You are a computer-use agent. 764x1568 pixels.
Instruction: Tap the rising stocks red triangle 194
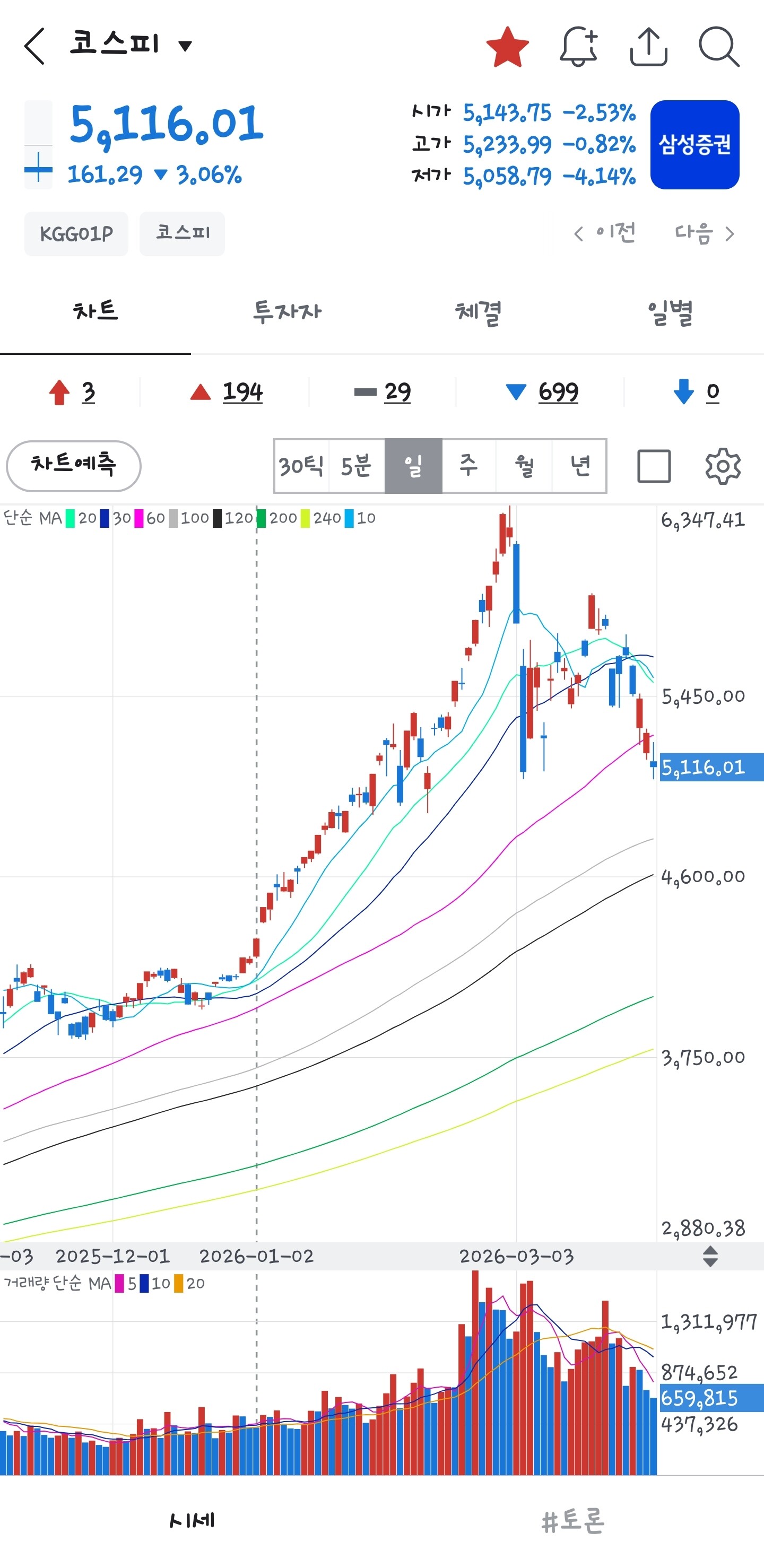(227, 392)
